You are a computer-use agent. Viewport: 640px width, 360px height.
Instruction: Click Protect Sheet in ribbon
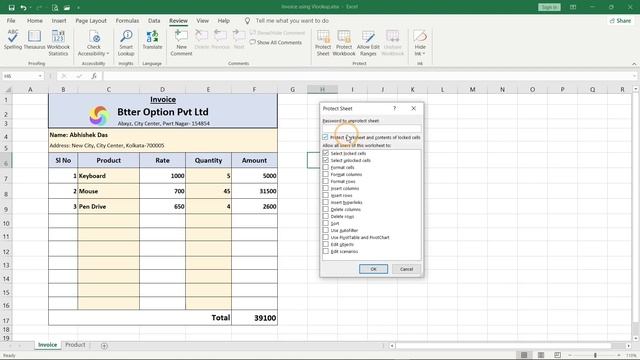pos(323,42)
